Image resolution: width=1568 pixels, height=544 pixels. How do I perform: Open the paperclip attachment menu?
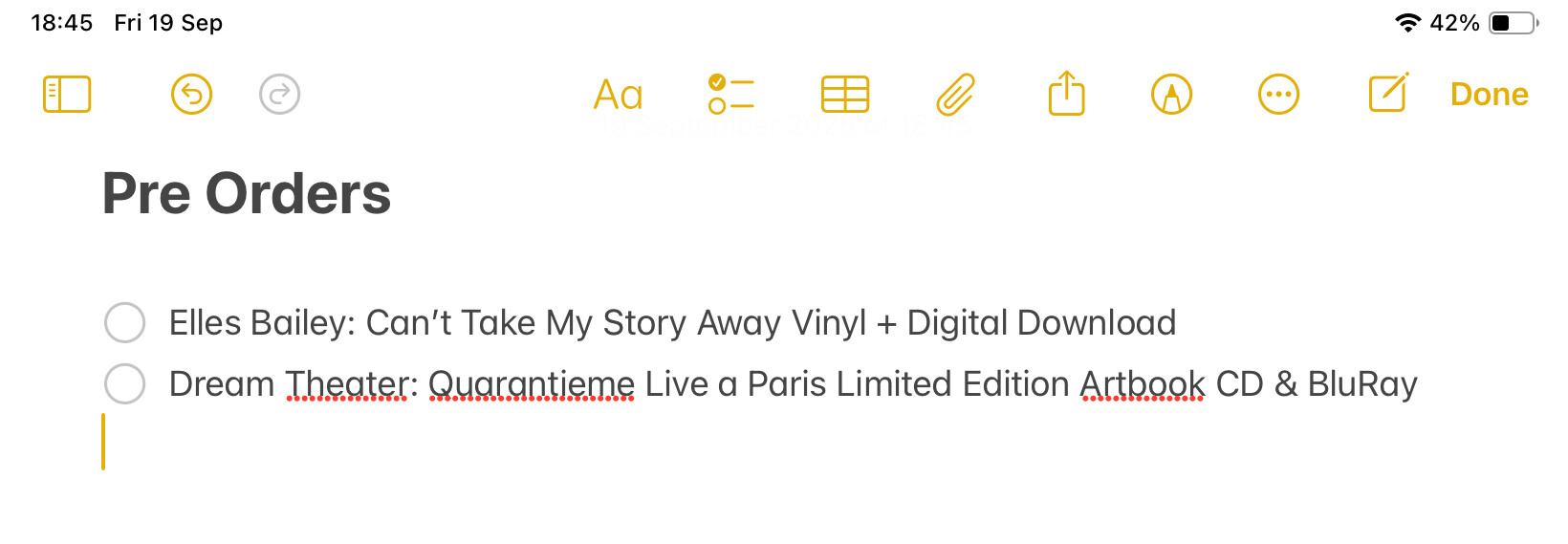point(955,95)
